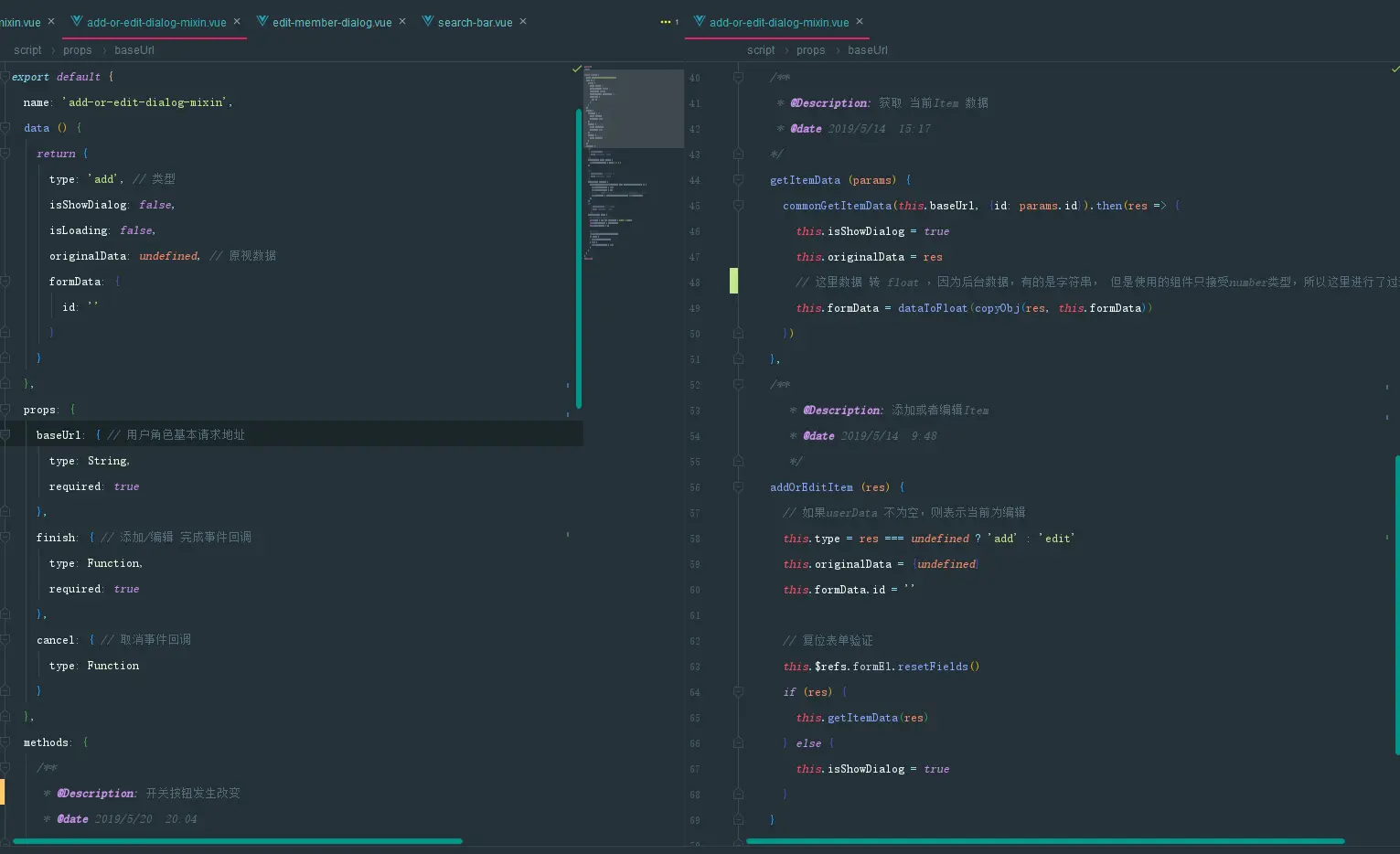The height and width of the screenshot is (854, 1400).
Task: Click 'commonGetItemData' call in right pane
Action: pos(837,206)
